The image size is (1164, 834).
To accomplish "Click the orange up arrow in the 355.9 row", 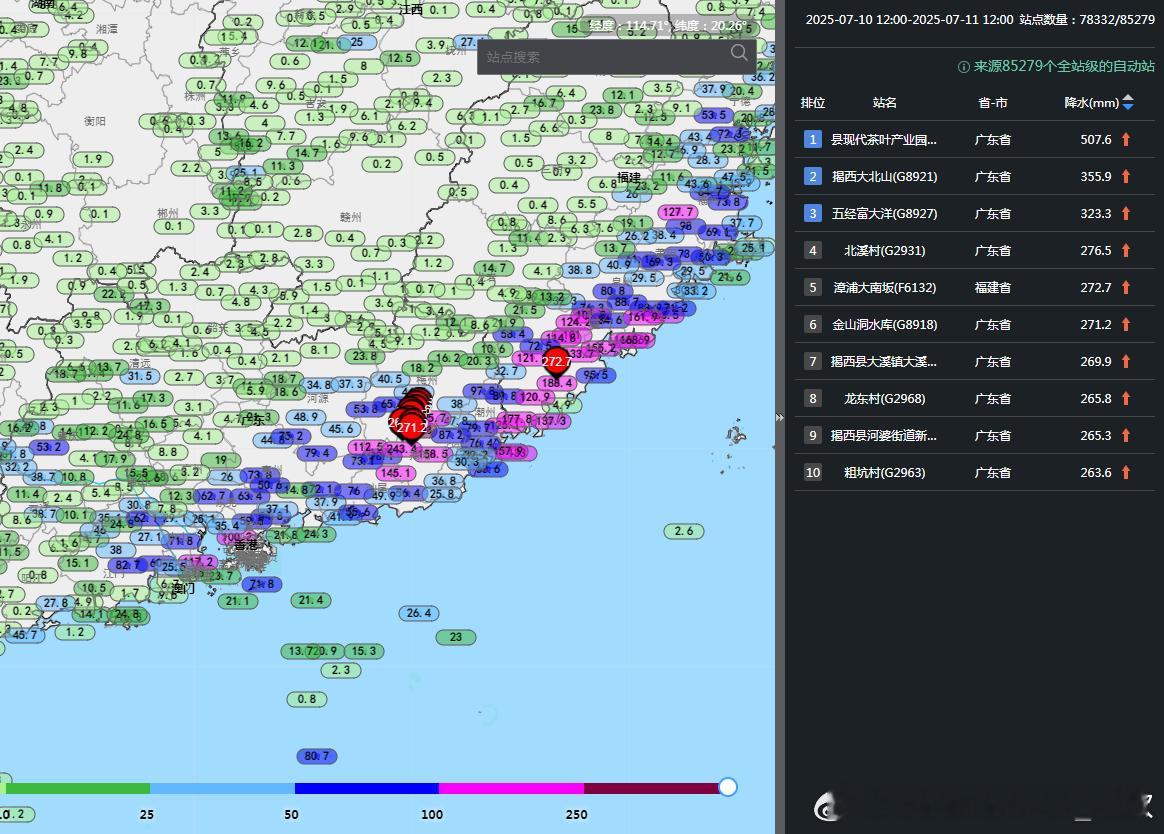I will click(x=1126, y=177).
